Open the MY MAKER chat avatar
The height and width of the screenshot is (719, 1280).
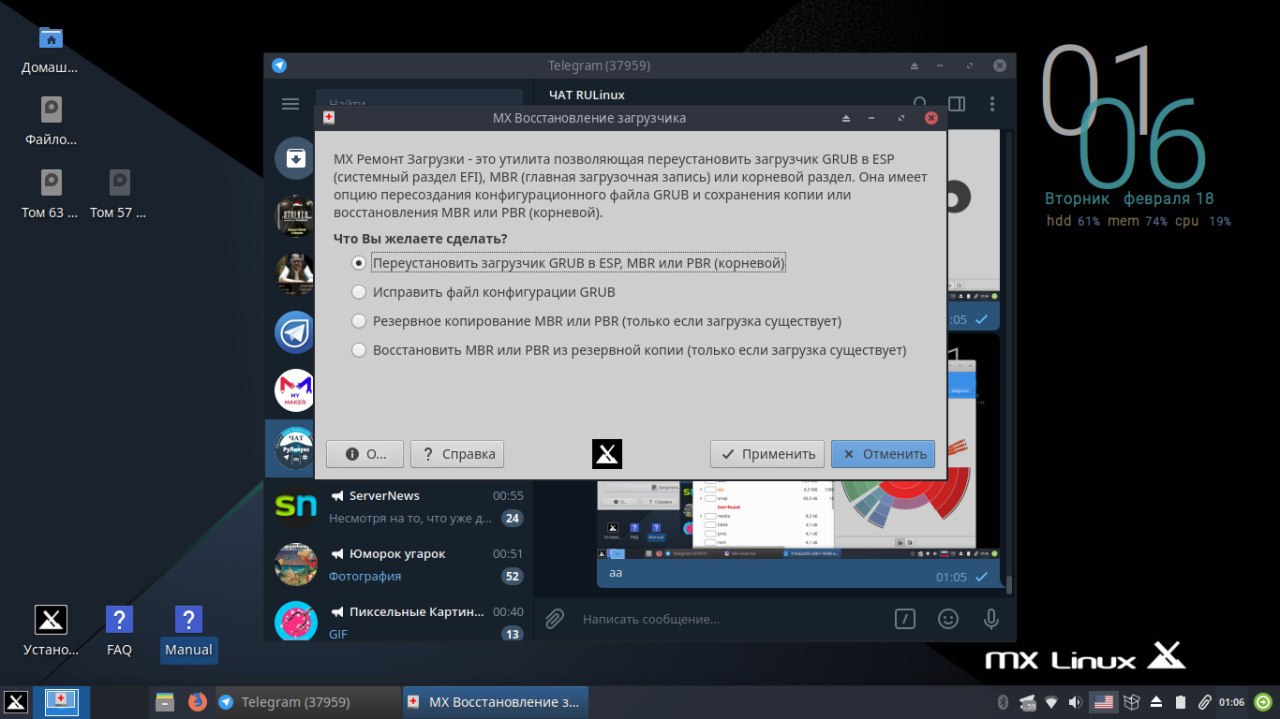[x=295, y=390]
